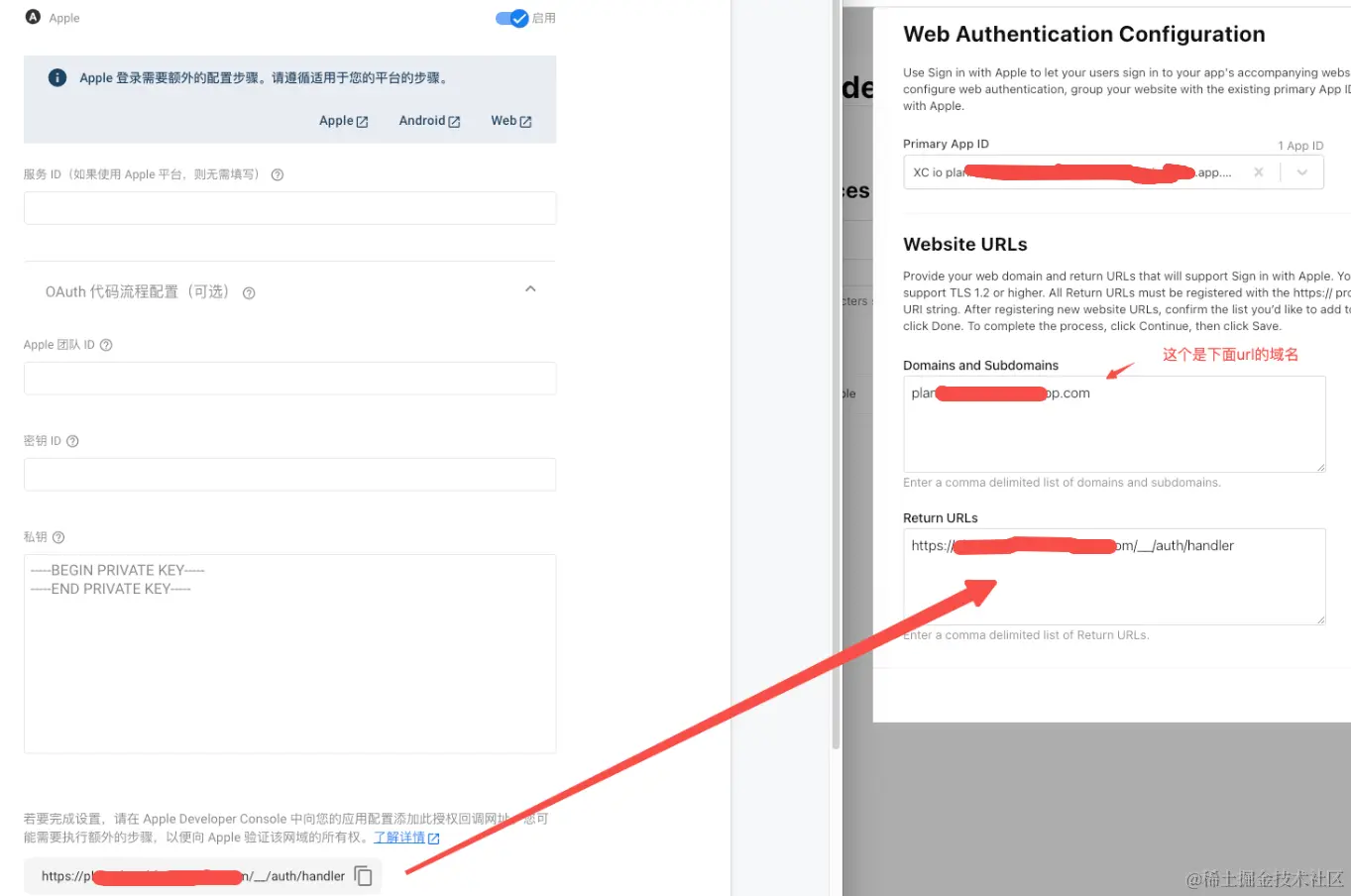Screen dimensions: 1351x896
Task: Click the help icon next to 私钥
Action: click(x=58, y=537)
